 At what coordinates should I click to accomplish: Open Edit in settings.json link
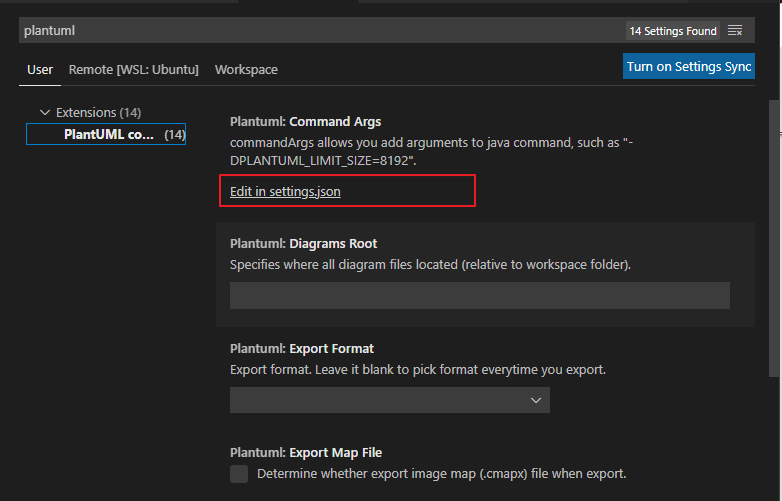(x=285, y=191)
